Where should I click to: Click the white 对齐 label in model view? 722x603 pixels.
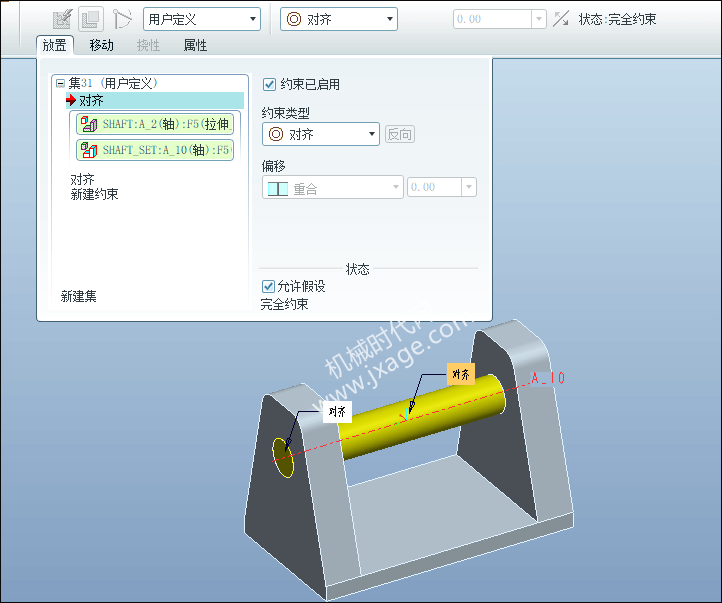pos(338,412)
